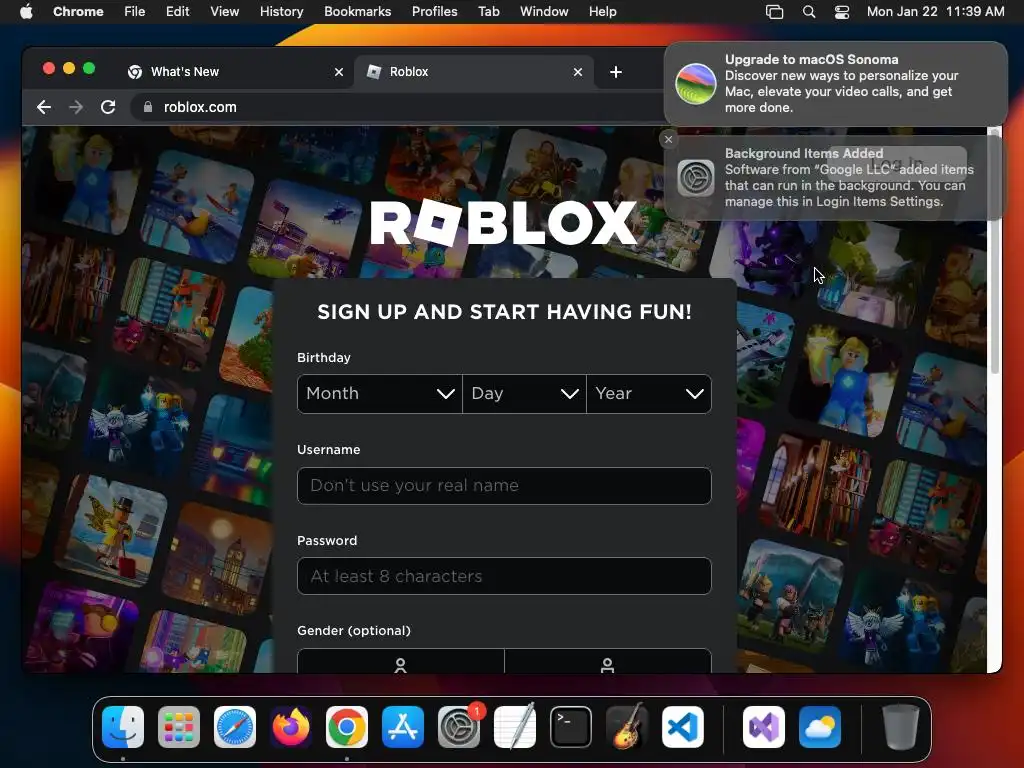Select the male gender option
This screenshot has height=768, width=1024.
pyautogui.click(x=607, y=661)
